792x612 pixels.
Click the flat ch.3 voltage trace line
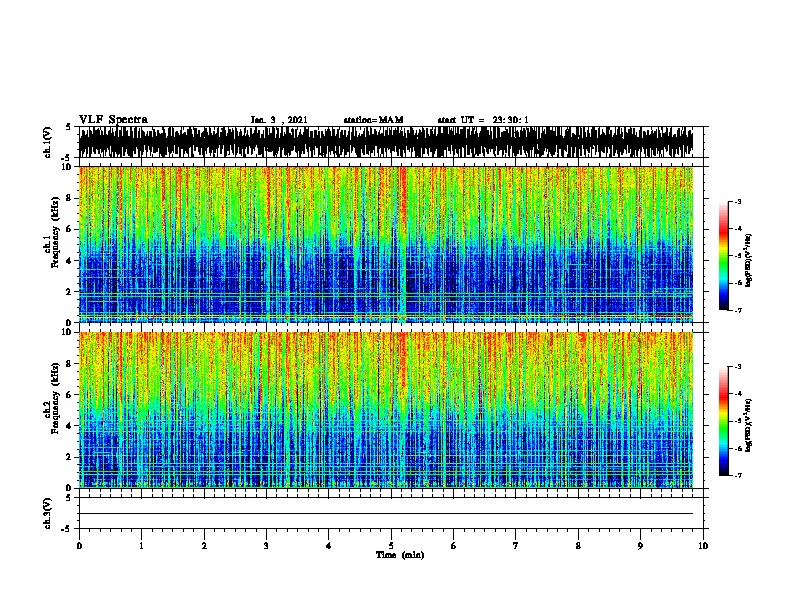(386, 514)
